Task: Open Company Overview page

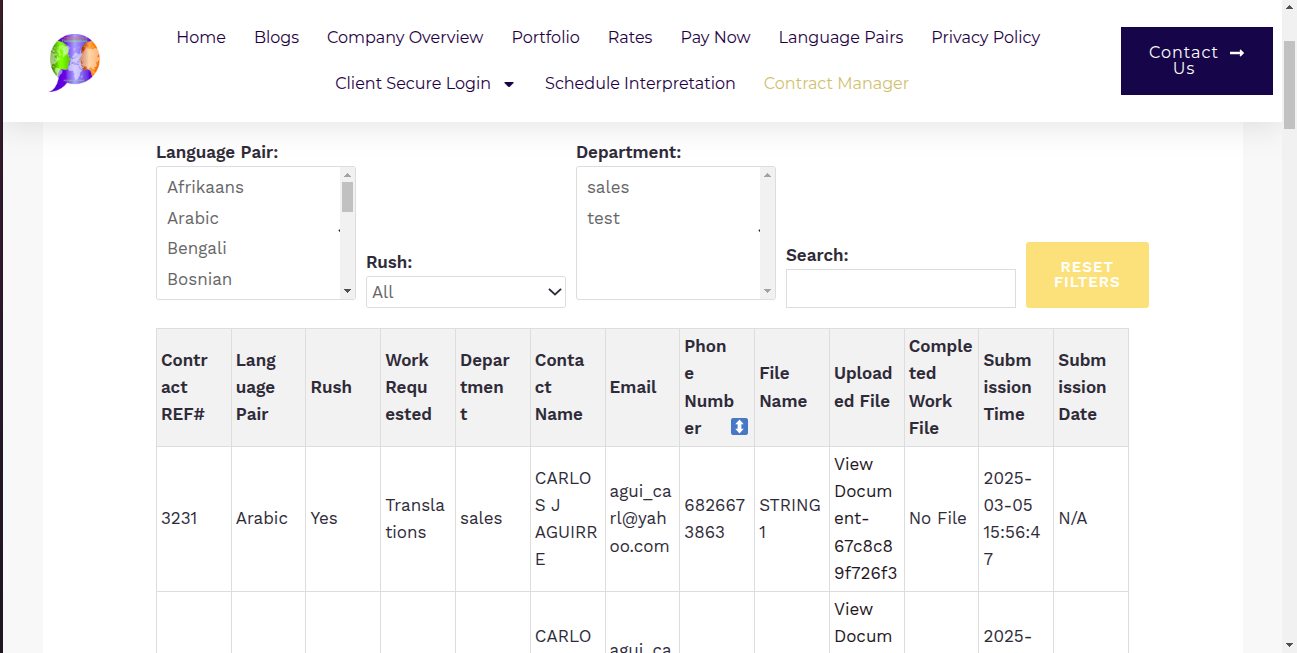Action: point(405,37)
